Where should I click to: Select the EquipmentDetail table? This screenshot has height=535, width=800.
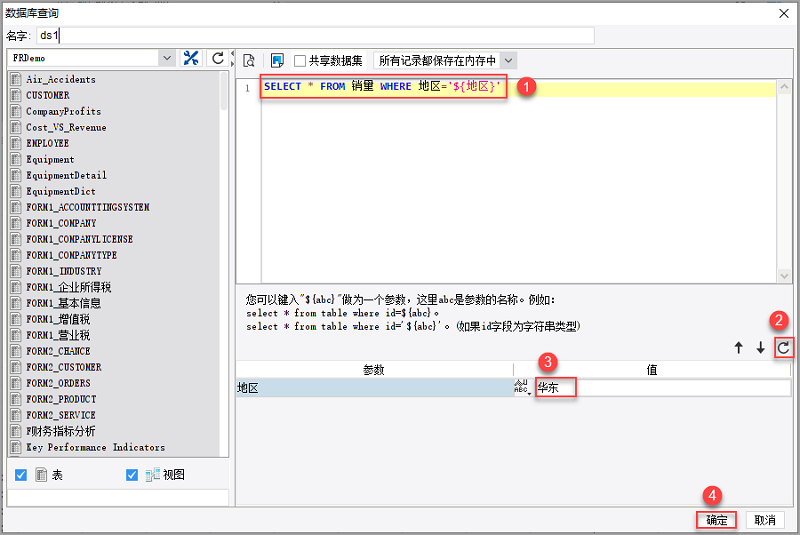pyautogui.click(x=66, y=175)
